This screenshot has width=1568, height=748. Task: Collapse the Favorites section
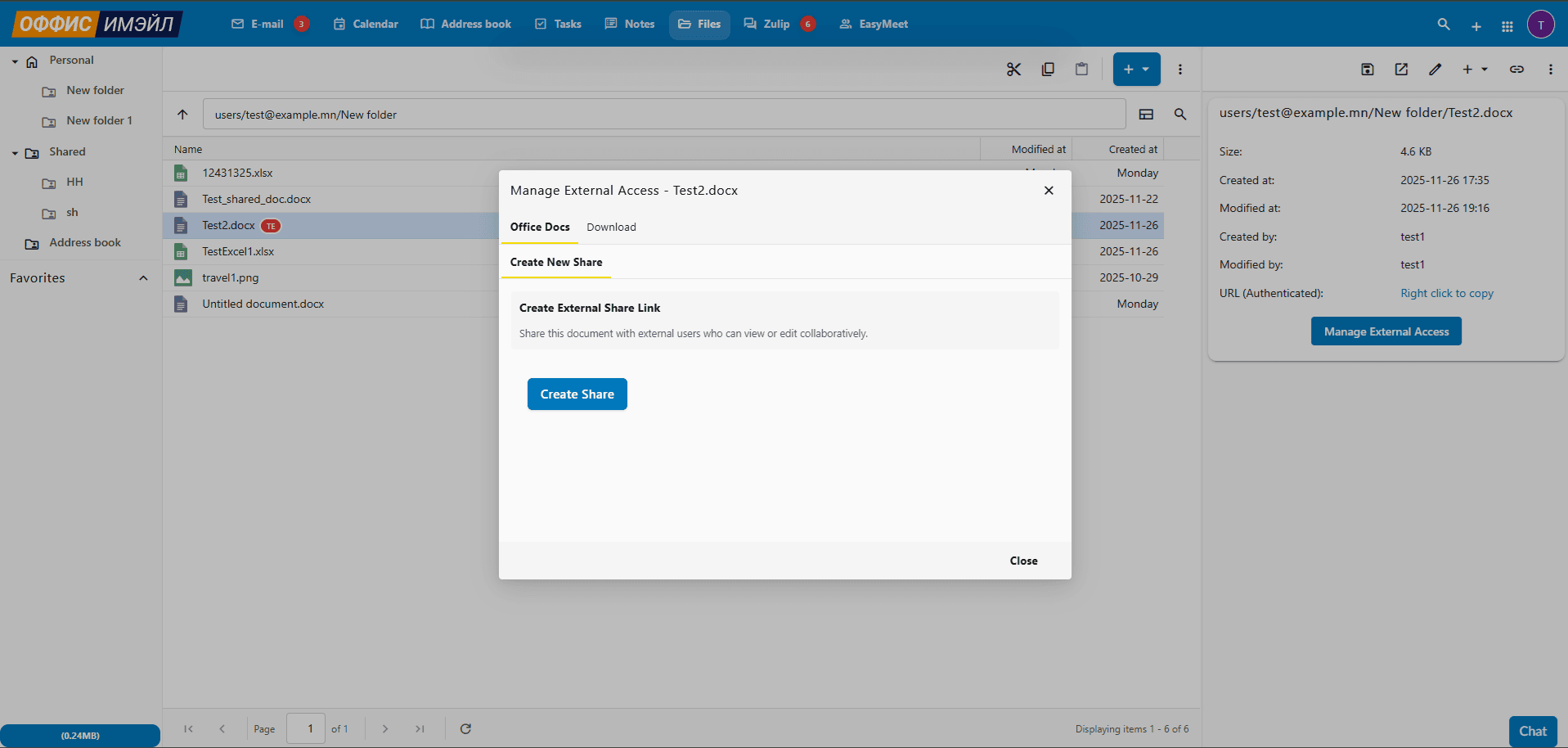pos(143,278)
